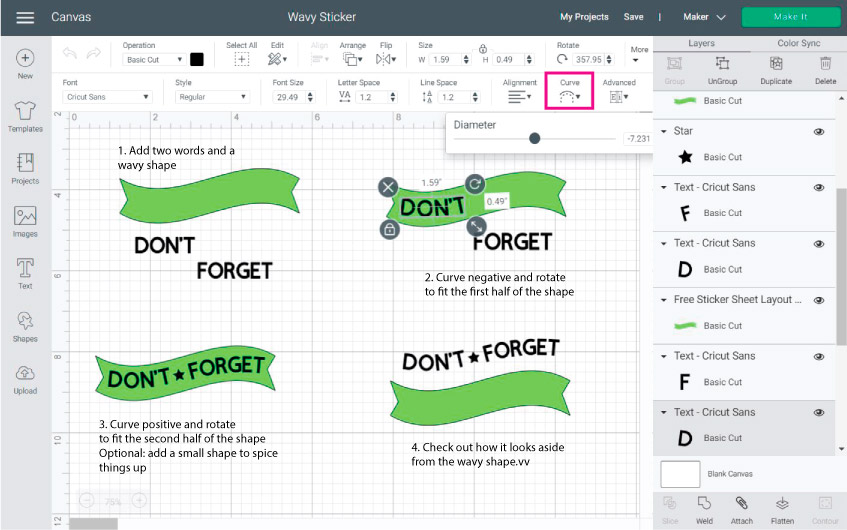Open the Flip options
The image size is (847, 530).
(x=386, y=59)
